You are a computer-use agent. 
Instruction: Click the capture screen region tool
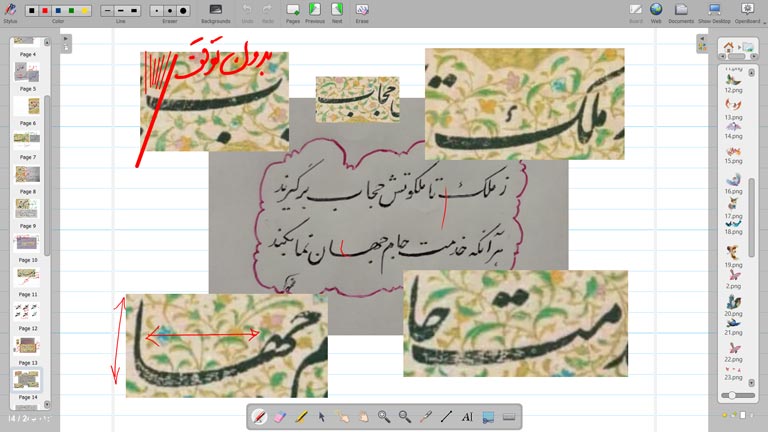pyautogui.click(x=488, y=416)
